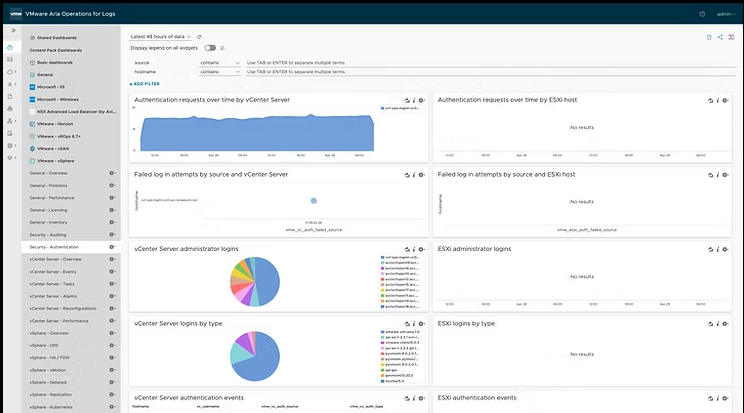Open the gear configuration icon in rail
744x413 pixels.
10,146
